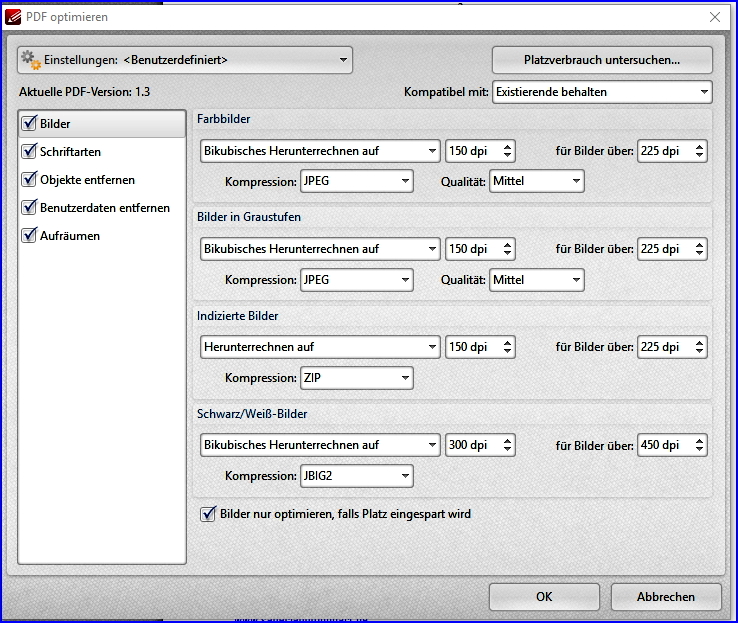Click the 'Aktuelle PDF-Version: 1.3' text
Viewport: 738px width, 623px height.
click(84, 92)
